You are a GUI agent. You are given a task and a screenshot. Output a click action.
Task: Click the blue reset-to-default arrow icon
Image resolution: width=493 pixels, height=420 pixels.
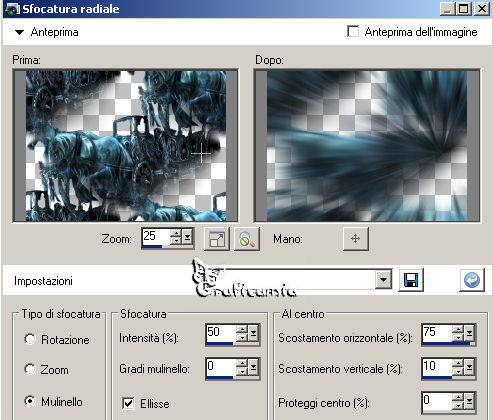472,280
